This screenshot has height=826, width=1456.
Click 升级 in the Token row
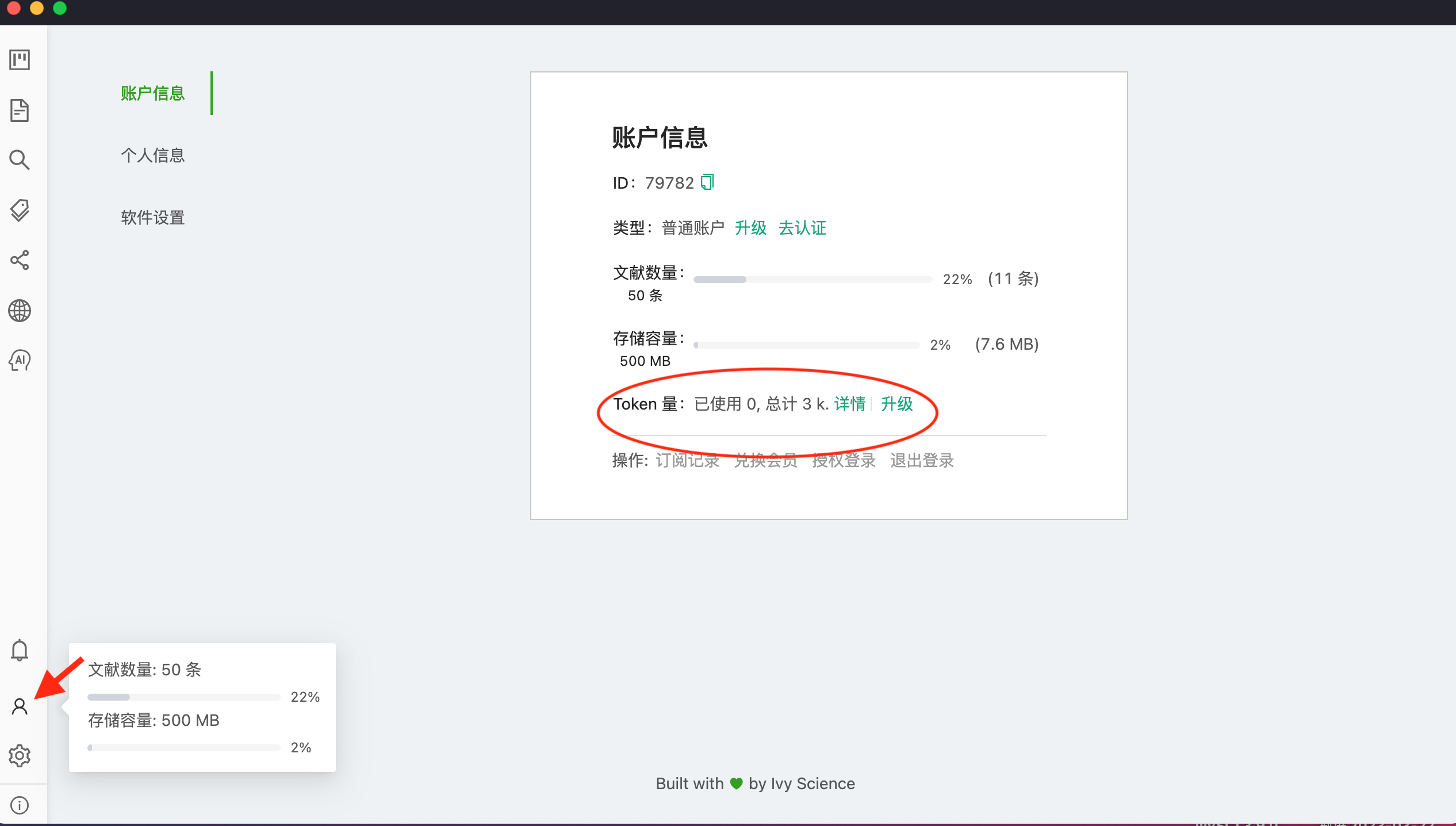(897, 404)
